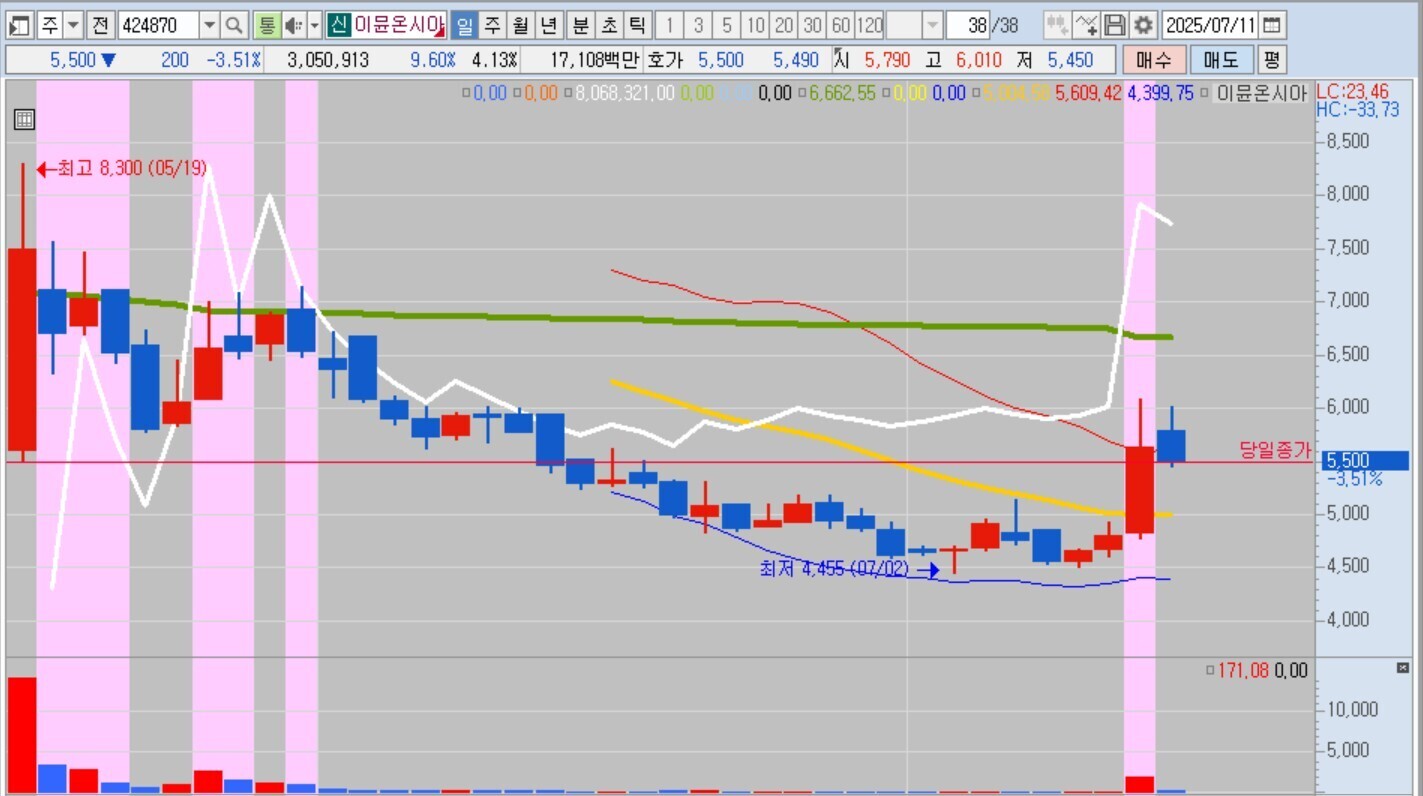1423x796 pixels.
Task: Expand the stock code 424870 dropdown
Action: coord(209,25)
